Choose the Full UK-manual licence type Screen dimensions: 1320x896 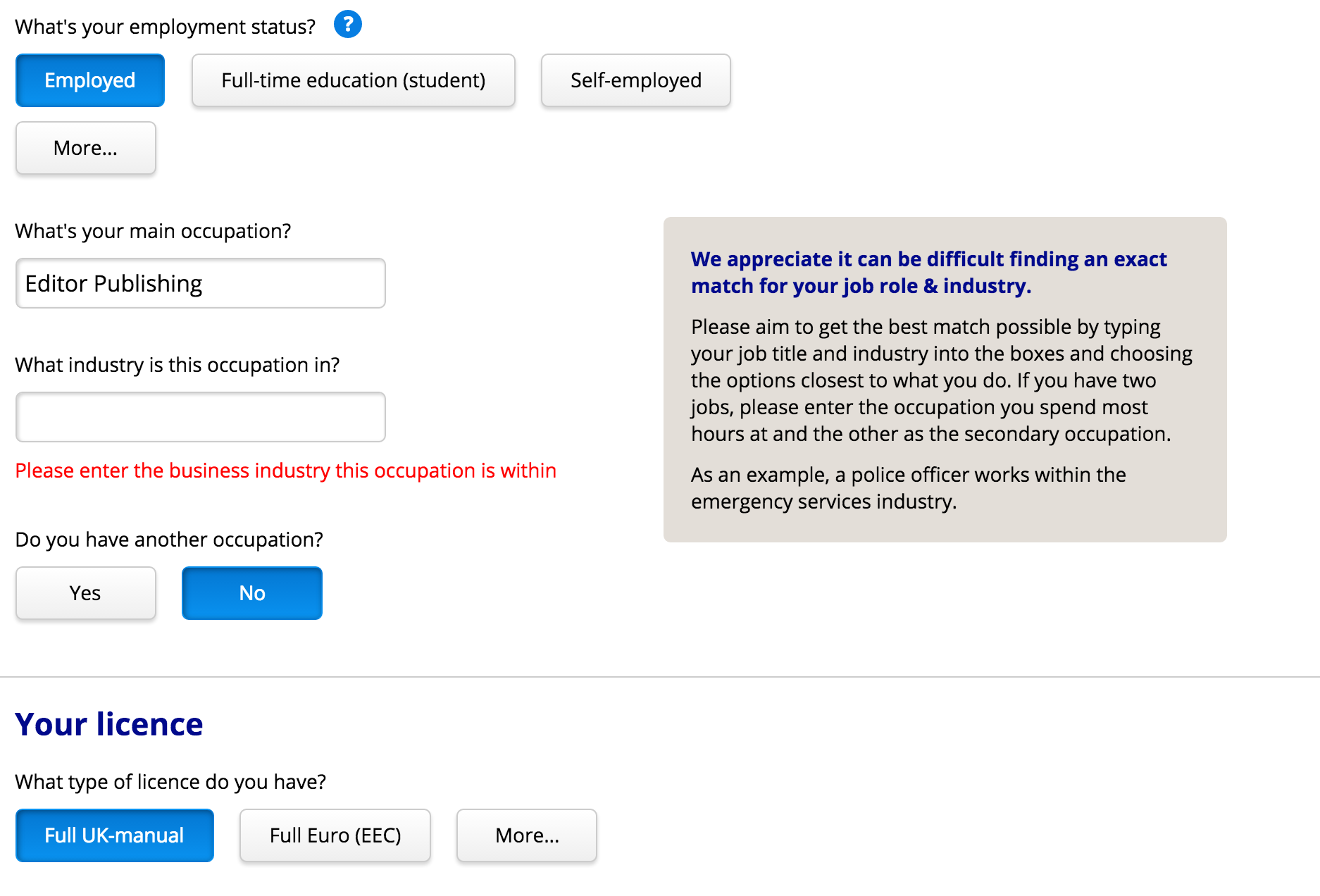[x=115, y=835]
